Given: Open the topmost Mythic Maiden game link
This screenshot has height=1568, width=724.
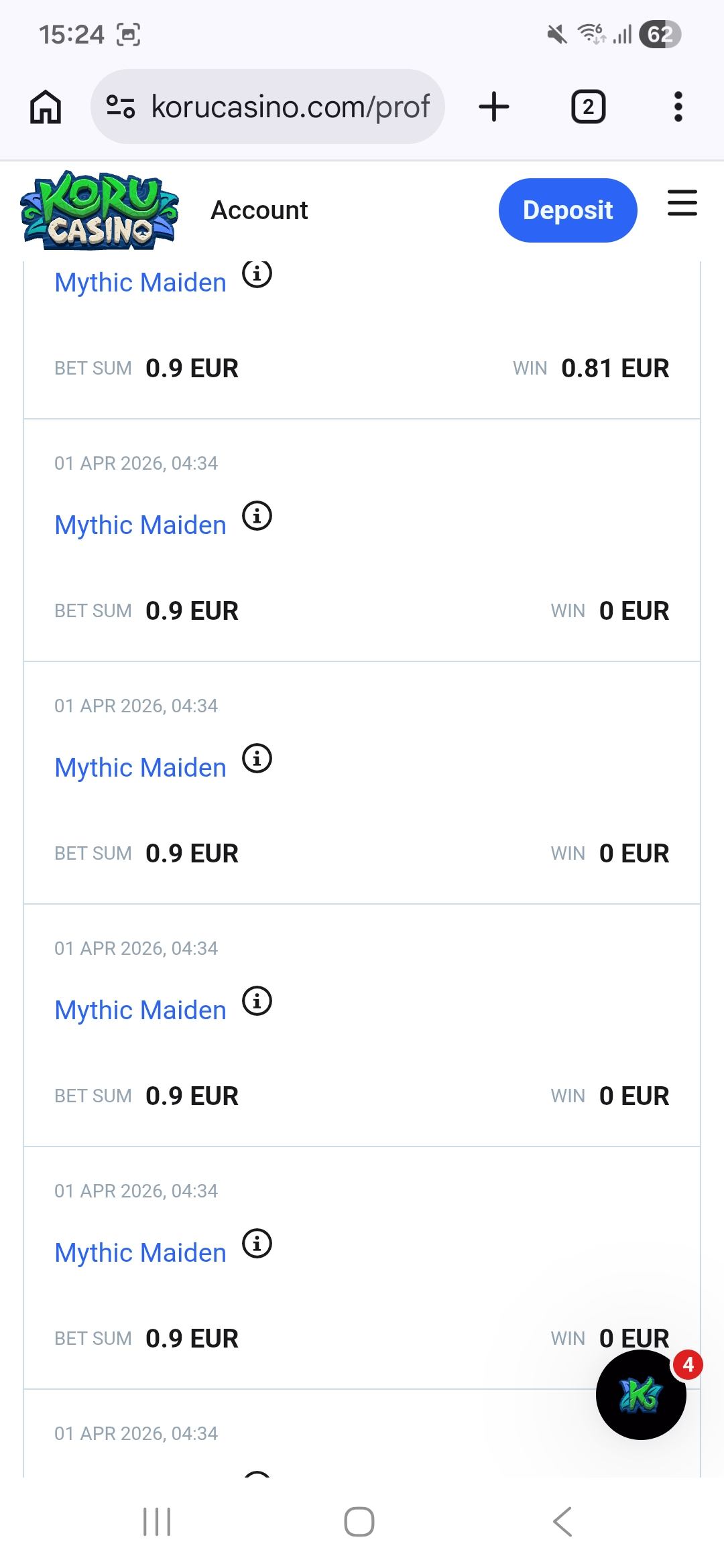Looking at the screenshot, I should click(140, 283).
